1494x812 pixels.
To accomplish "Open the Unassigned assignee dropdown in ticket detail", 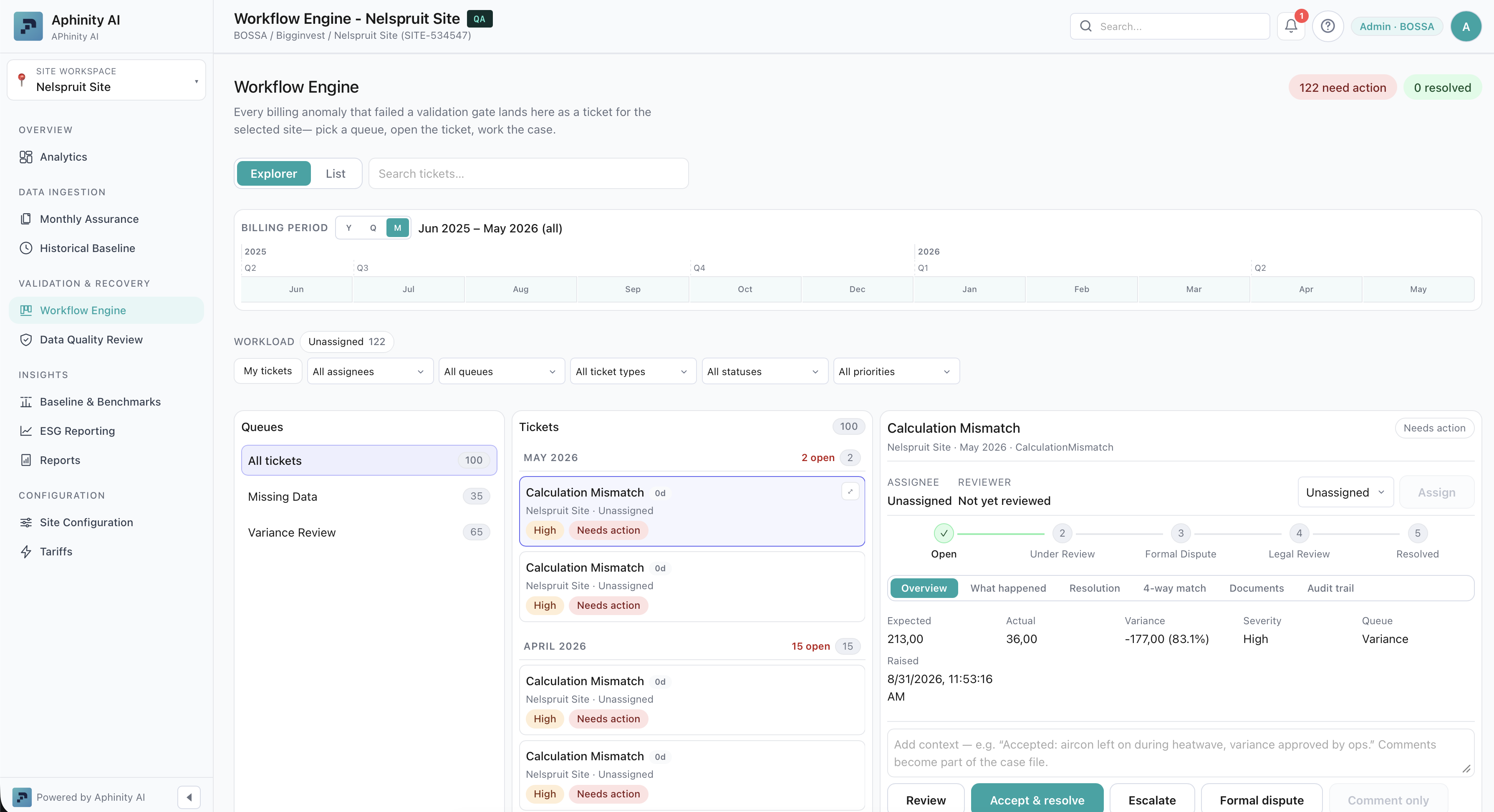I will 1345,492.
